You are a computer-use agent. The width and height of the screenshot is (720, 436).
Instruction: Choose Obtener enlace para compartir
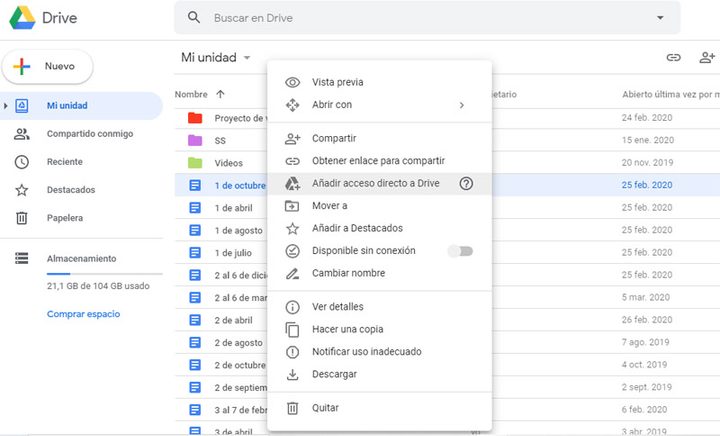379,161
